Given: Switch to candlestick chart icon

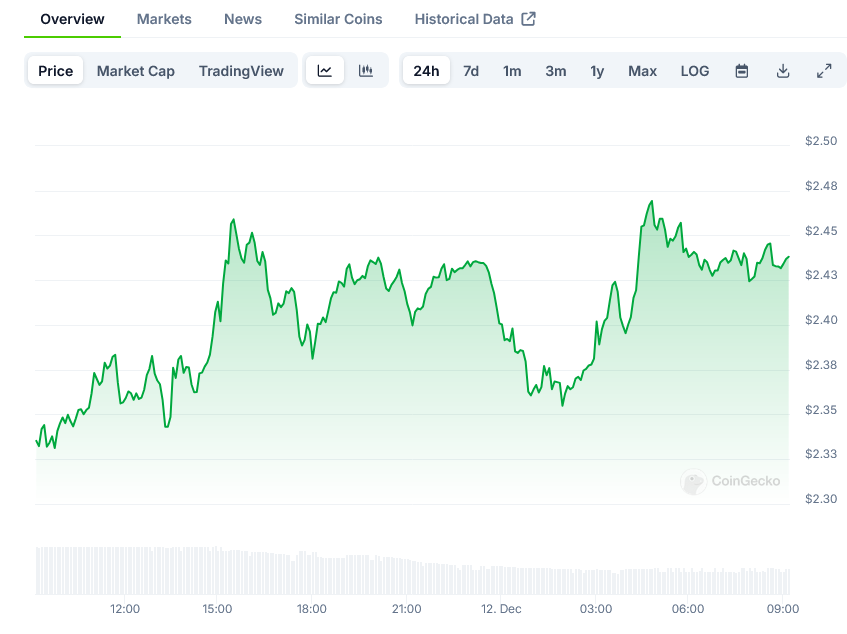Looking at the screenshot, I should pyautogui.click(x=366, y=71).
